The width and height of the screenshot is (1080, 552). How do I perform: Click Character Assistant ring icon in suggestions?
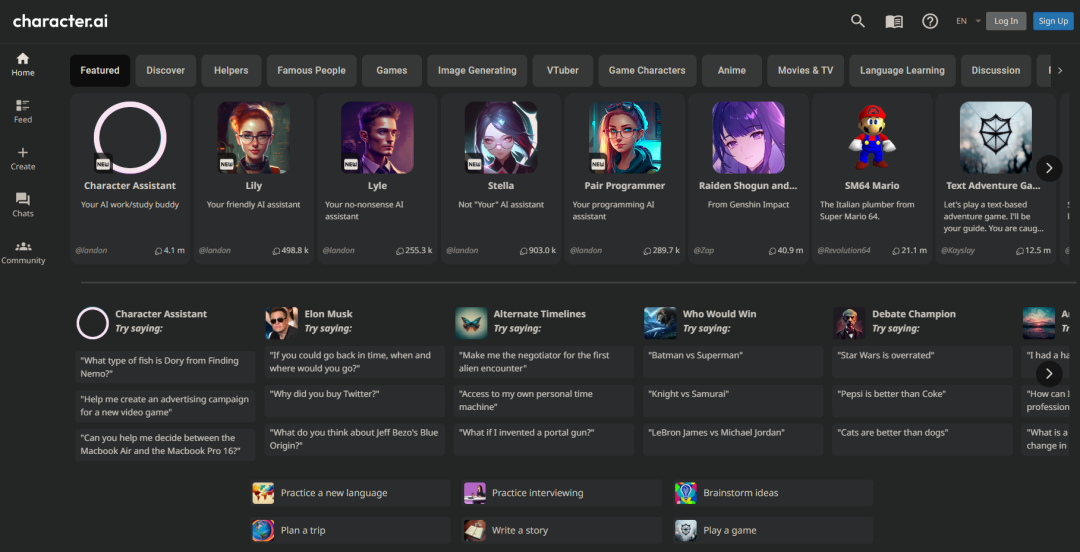pos(92,323)
